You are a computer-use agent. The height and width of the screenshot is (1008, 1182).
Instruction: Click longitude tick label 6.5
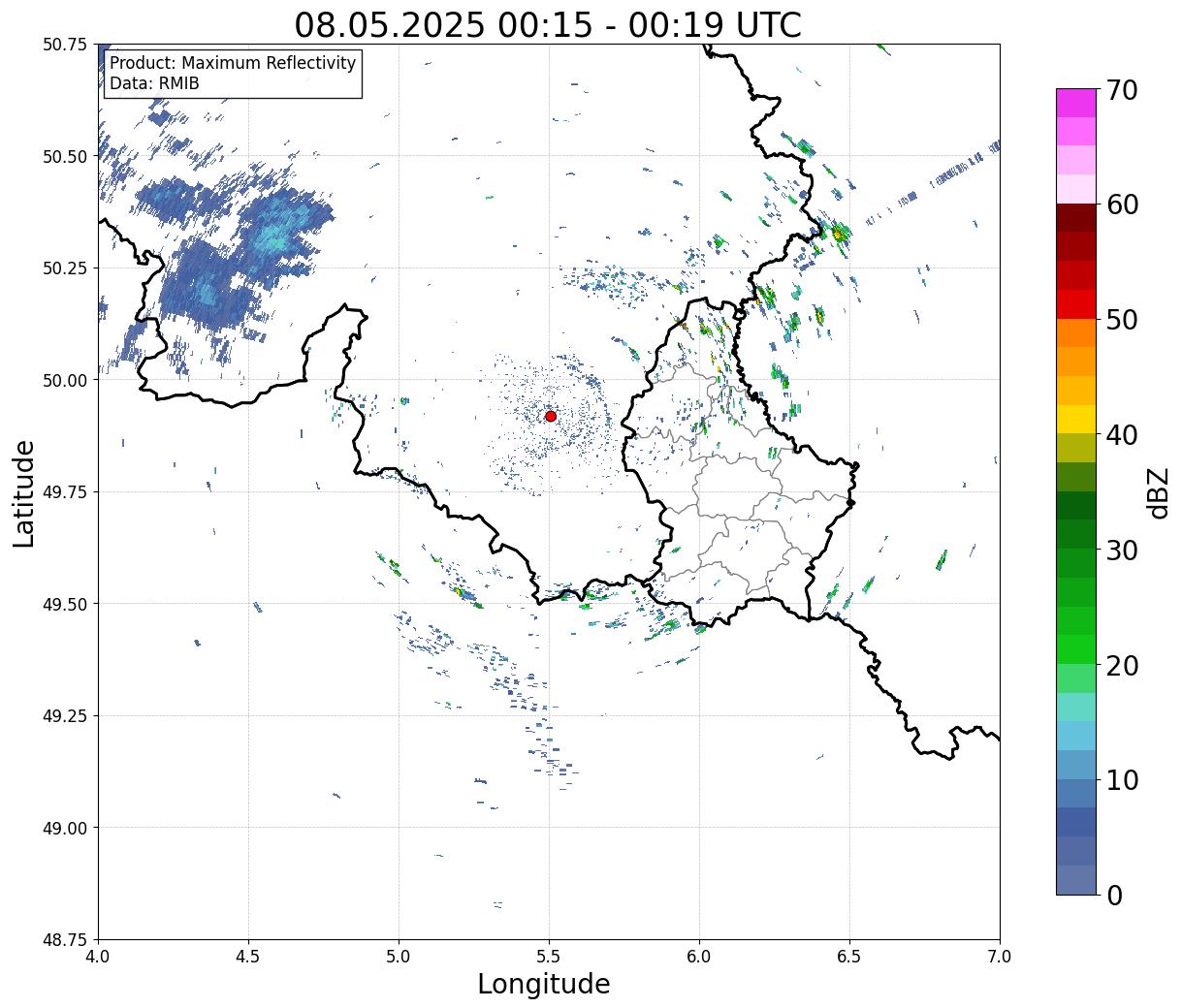[849, 956]
